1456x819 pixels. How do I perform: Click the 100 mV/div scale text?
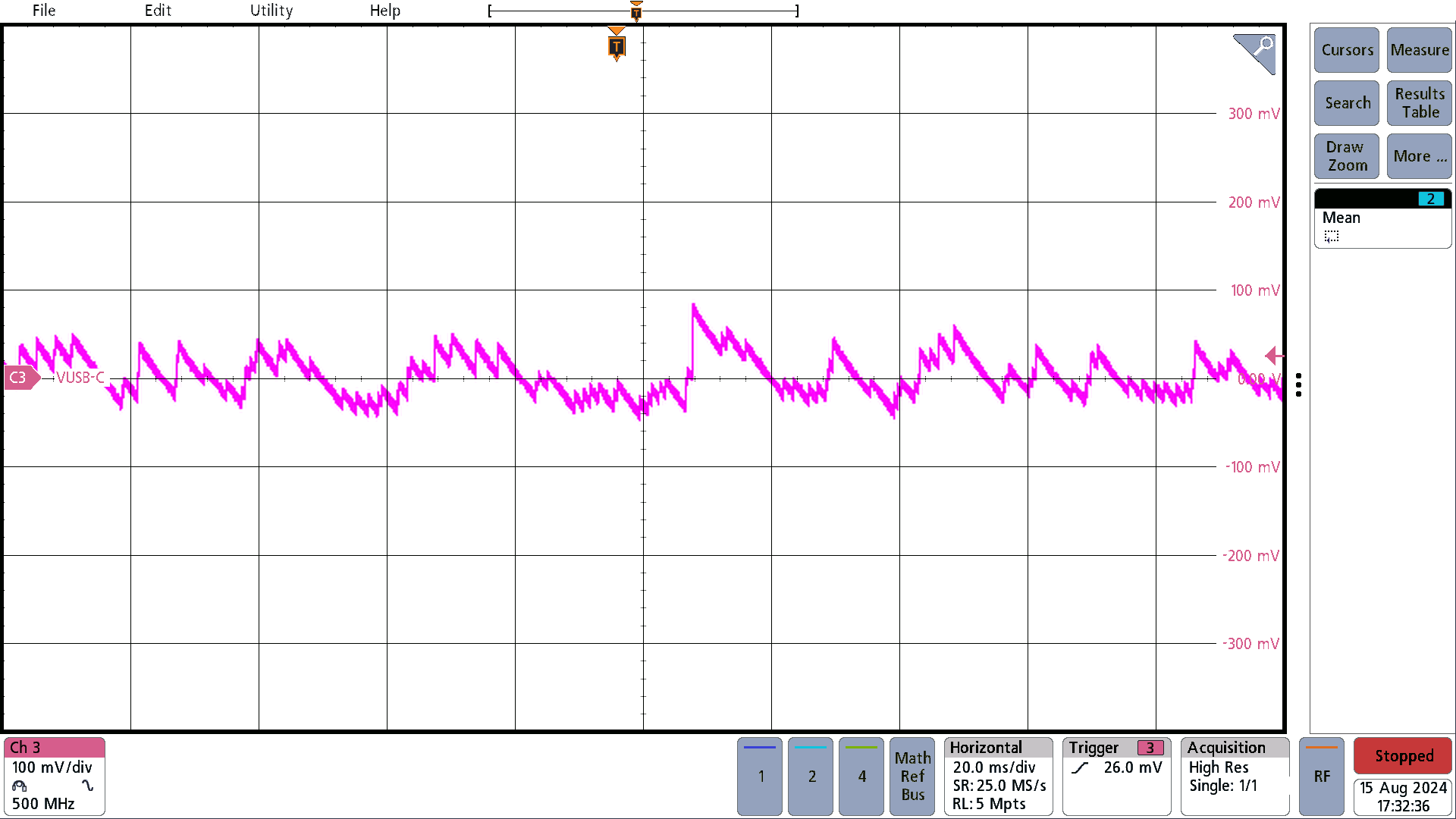(x=52, y=767)
